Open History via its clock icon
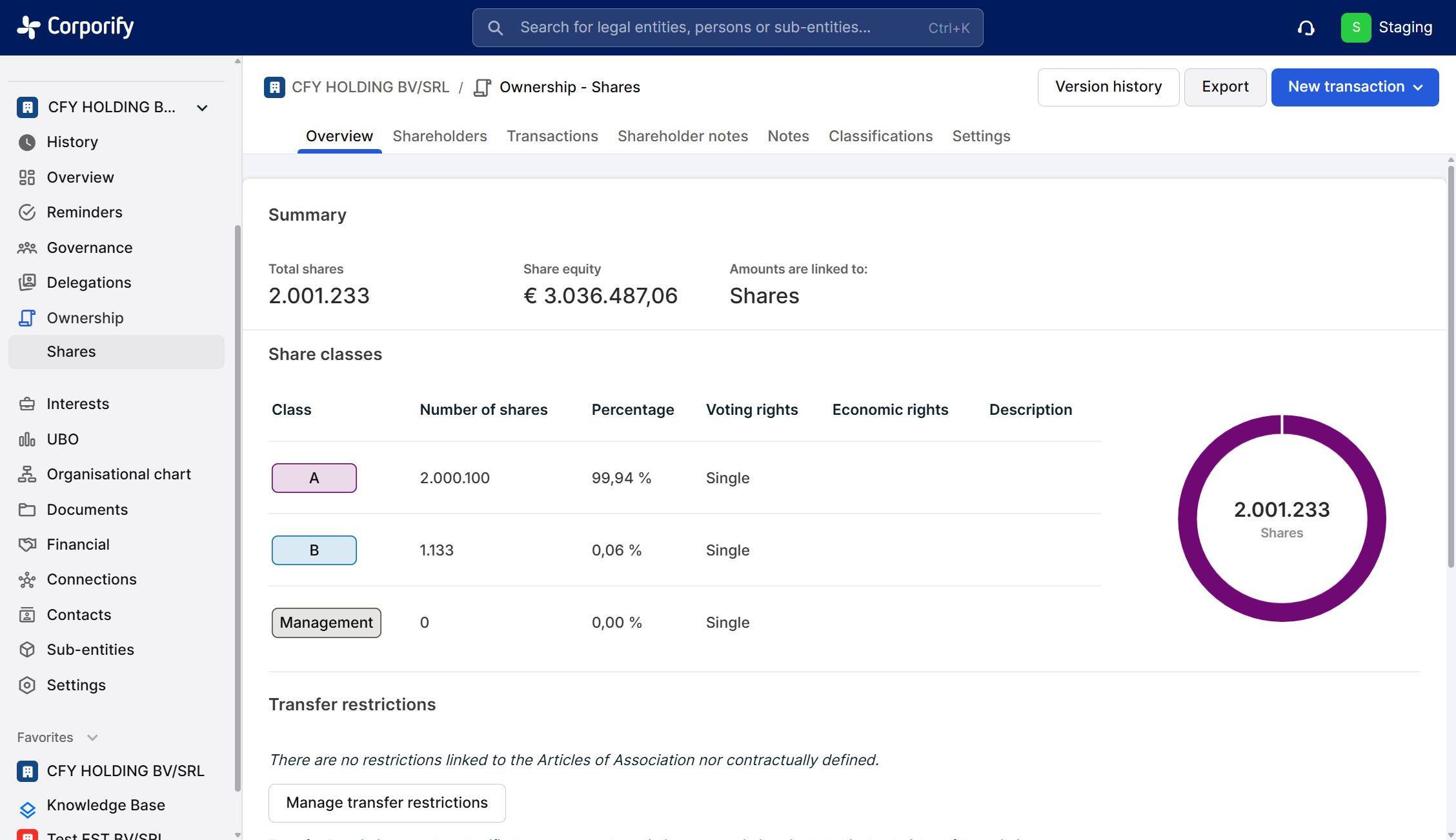This screenshot has width=1456, height=840. [27, 142]
